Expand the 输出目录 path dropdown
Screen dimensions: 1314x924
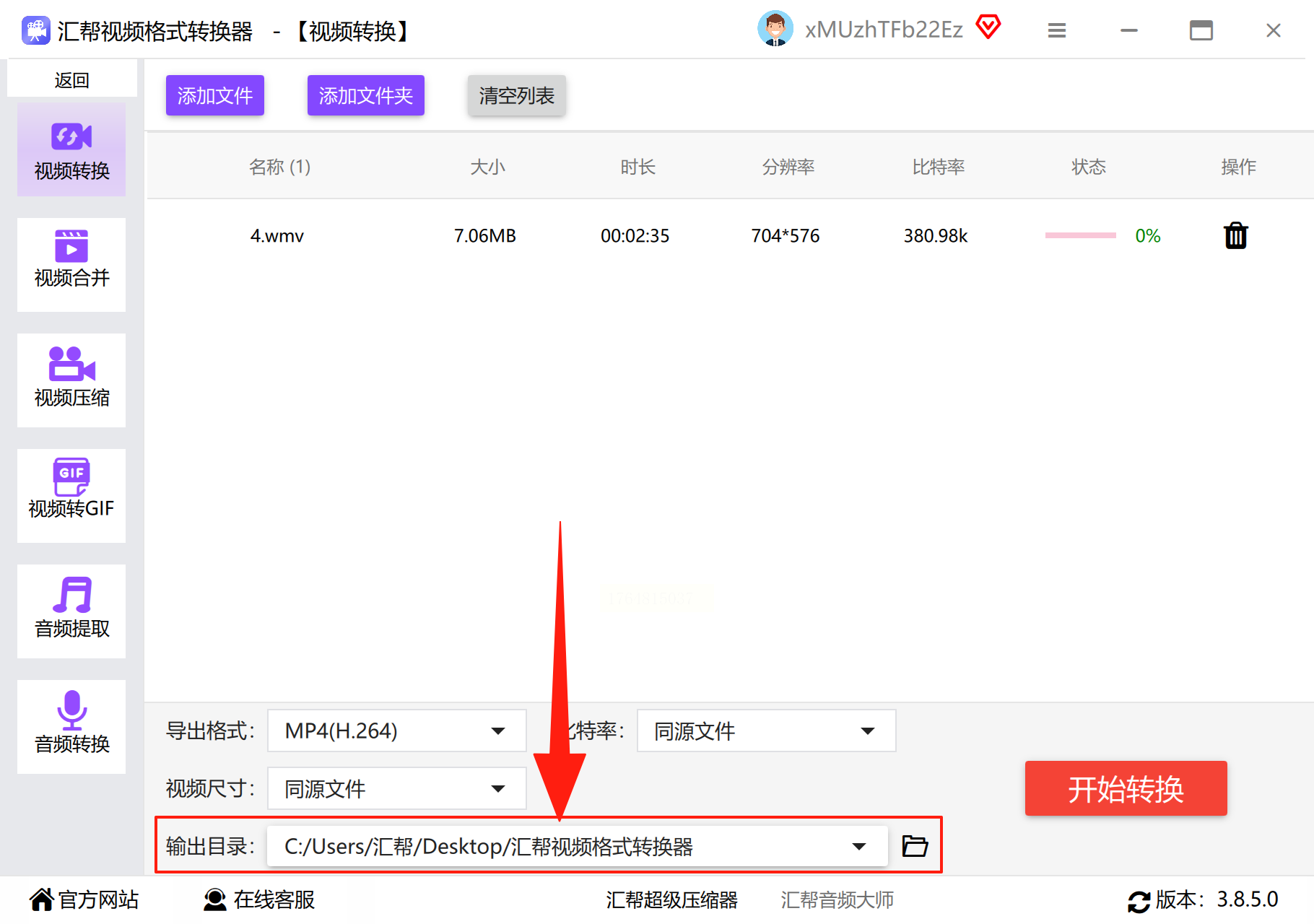578,846
